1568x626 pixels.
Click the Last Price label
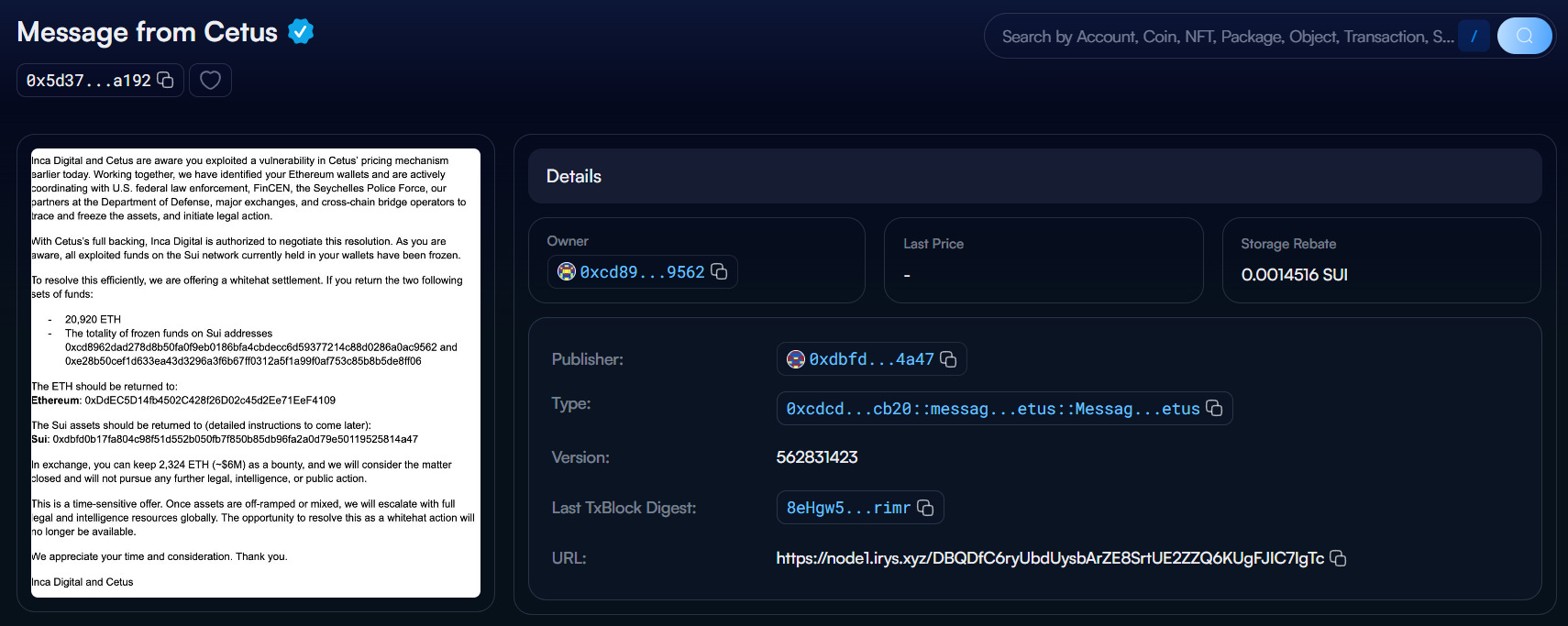pos(933,244)
